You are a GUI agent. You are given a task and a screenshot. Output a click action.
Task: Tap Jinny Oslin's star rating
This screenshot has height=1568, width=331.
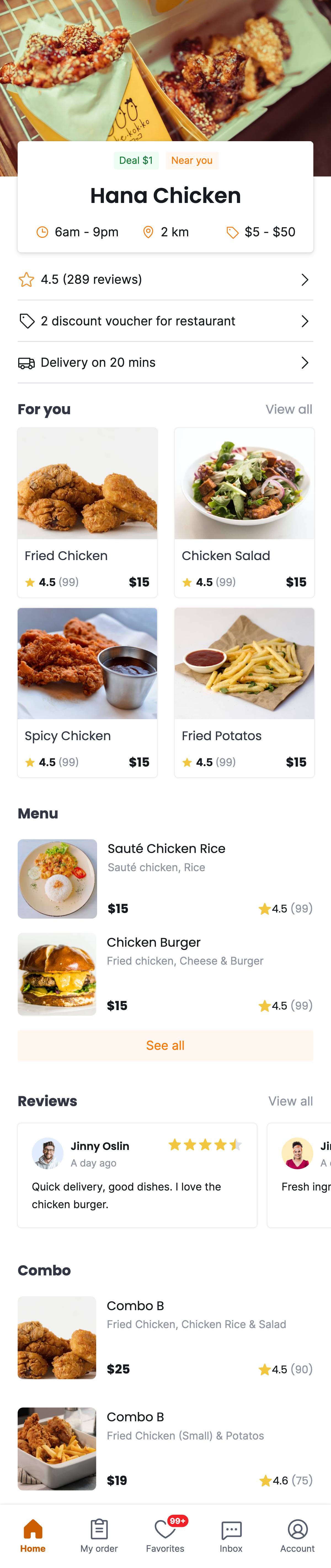tap(205, 1144)
